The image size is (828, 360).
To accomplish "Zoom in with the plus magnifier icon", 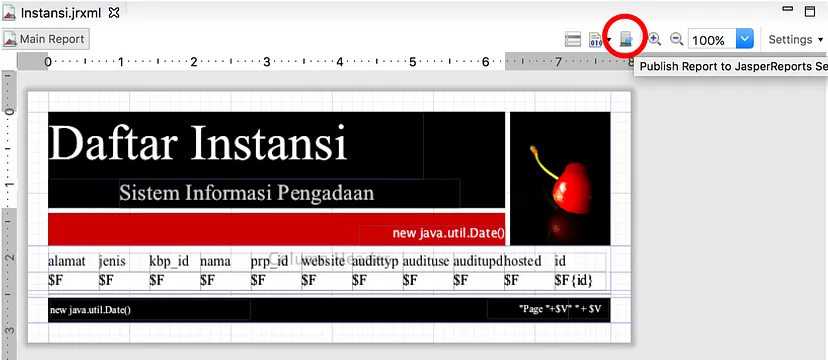I will pyautogui.click(x=654, y=39).
